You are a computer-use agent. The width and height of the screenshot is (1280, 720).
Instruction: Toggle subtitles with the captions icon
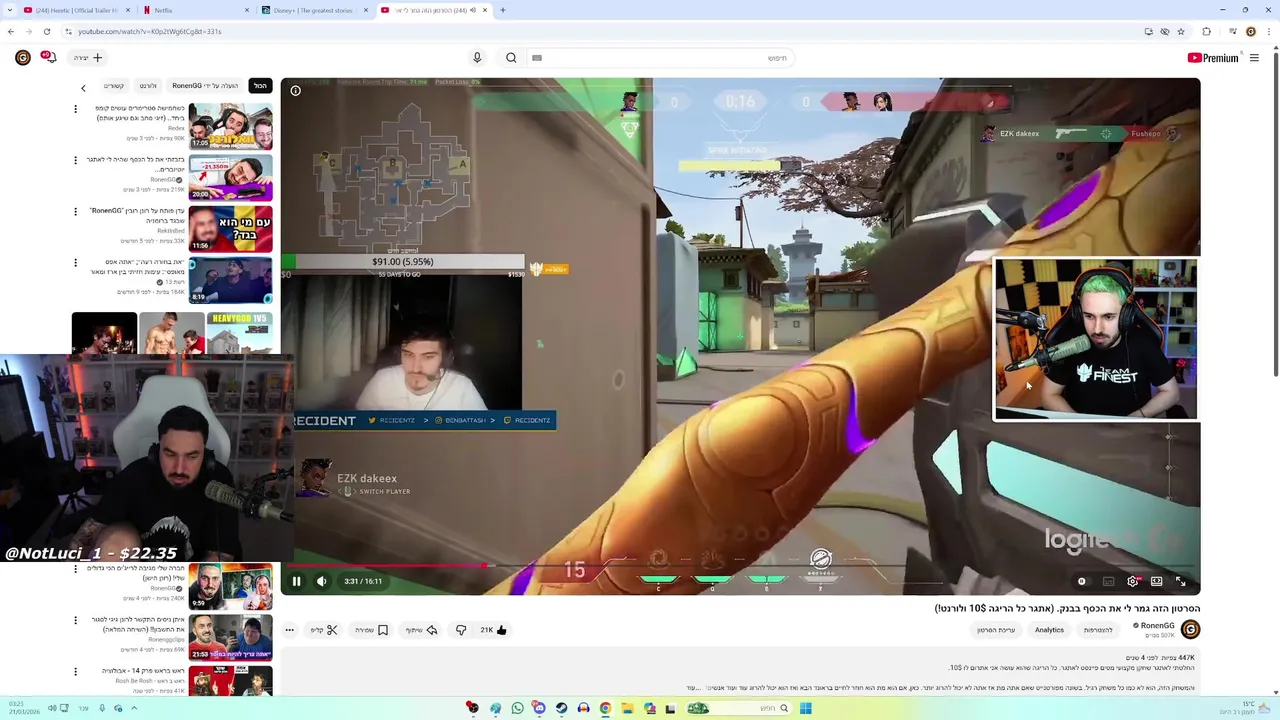1108,581
